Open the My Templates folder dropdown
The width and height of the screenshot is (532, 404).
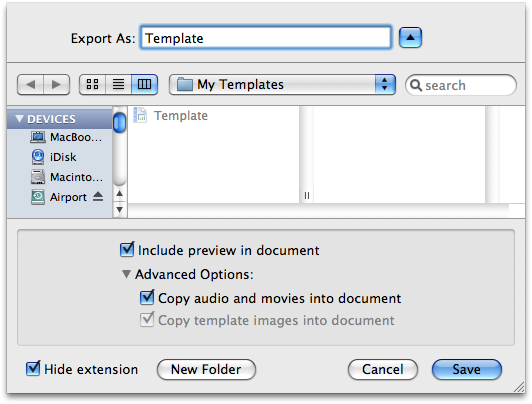pyautogui.click(x=282, y=84)
